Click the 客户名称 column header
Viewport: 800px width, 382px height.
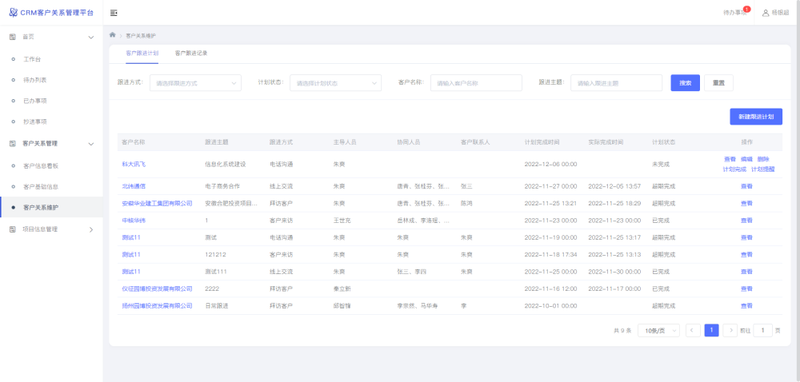[x=133, y=142]
